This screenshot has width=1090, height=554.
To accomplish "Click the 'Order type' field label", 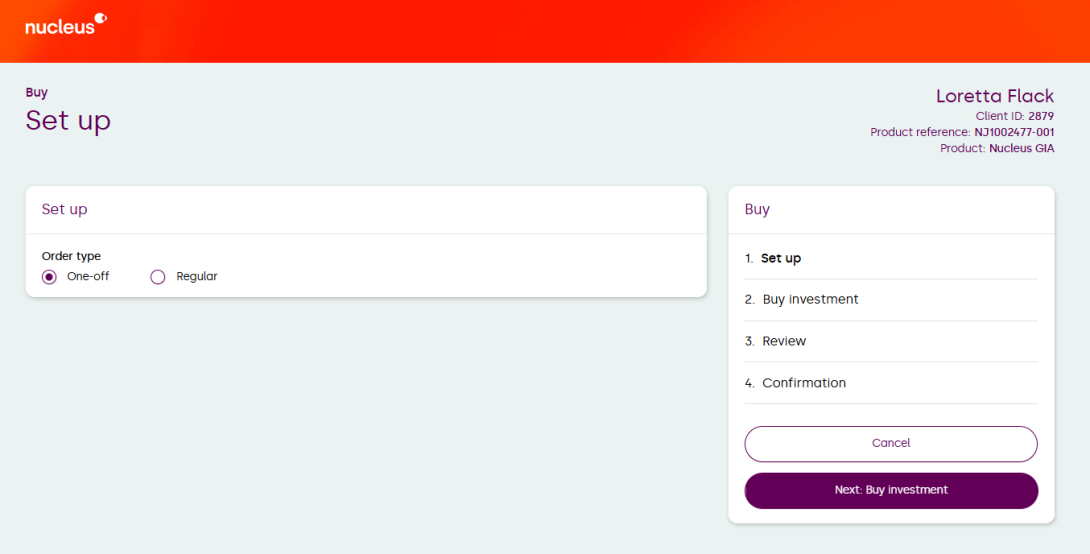I will point(71,256).
